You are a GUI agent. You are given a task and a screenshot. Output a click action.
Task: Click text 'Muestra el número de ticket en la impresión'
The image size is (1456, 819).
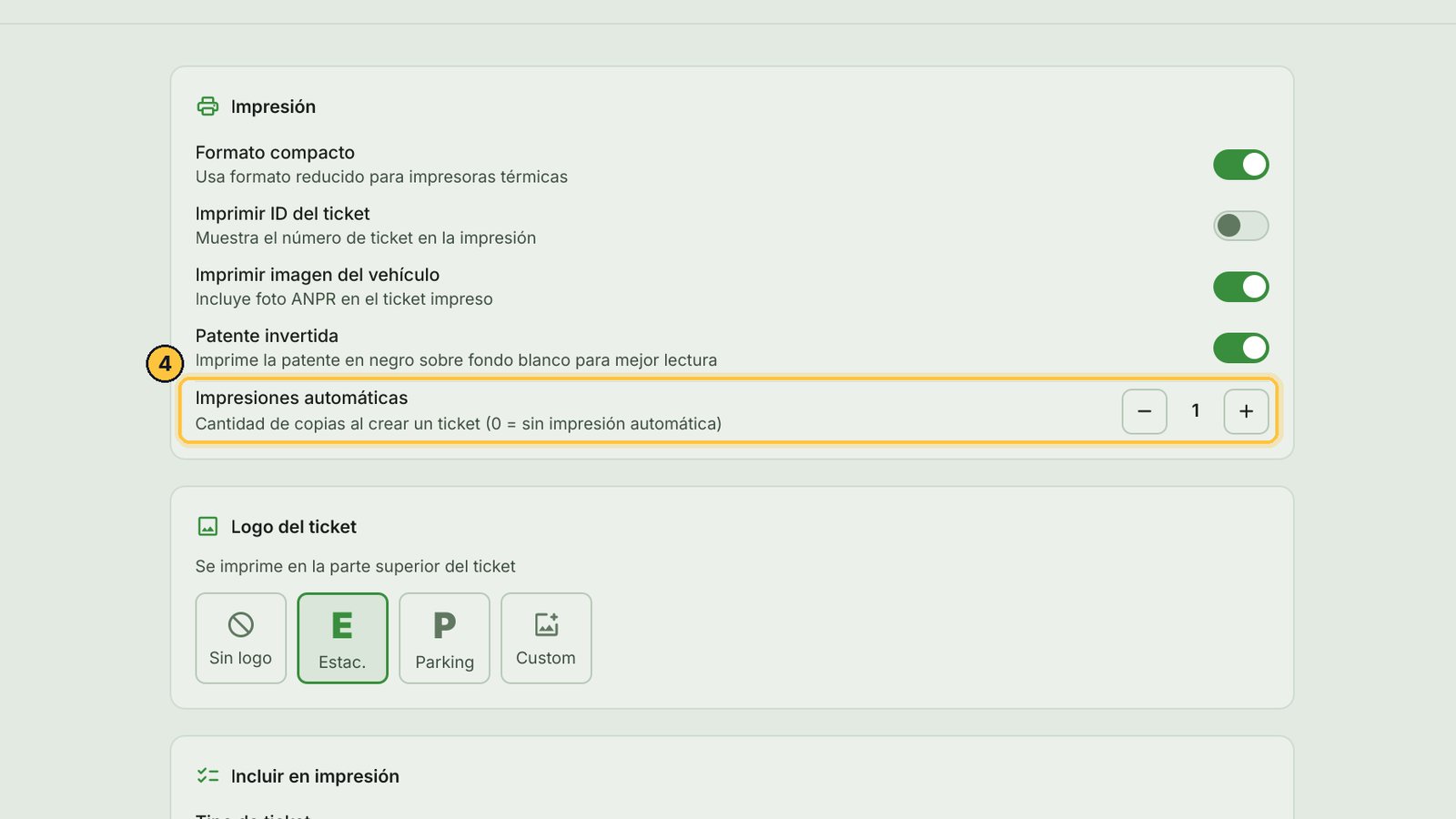point(366,238)
